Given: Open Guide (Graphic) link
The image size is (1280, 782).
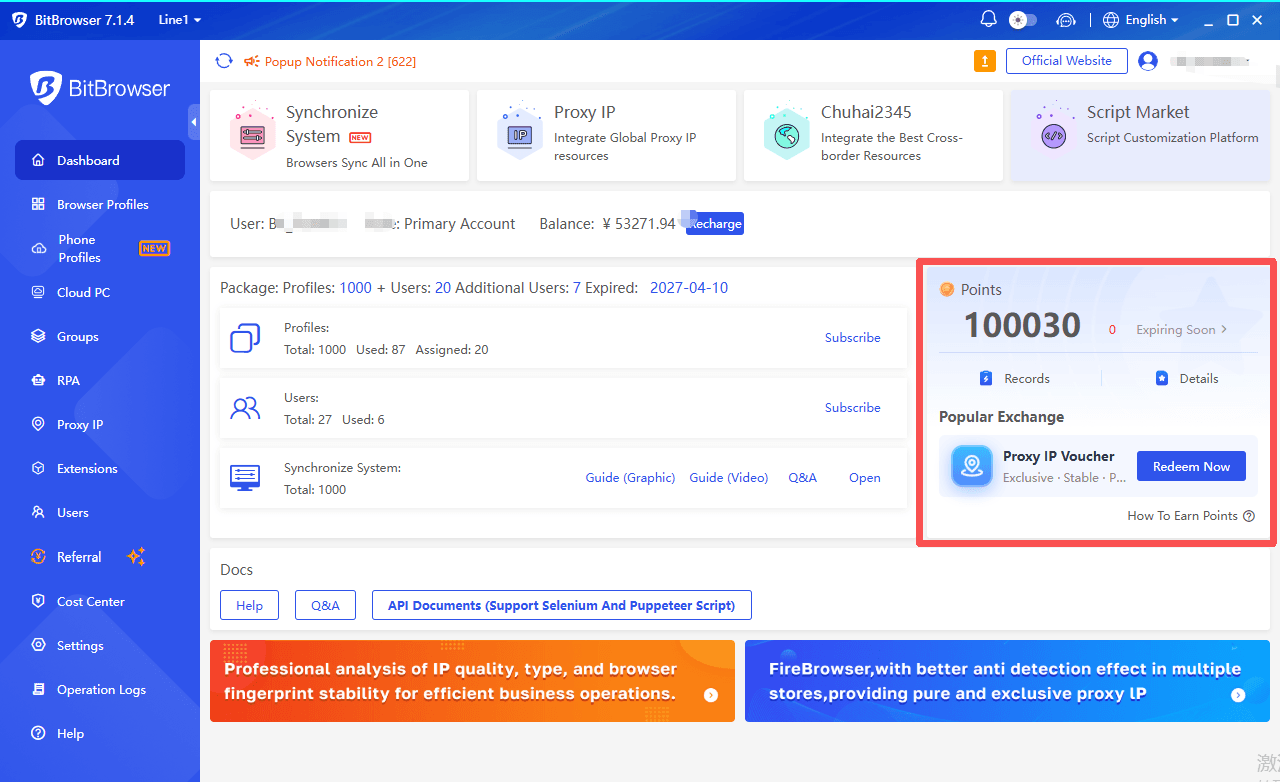Looking at the screenshot, I should tap(630, 478).
